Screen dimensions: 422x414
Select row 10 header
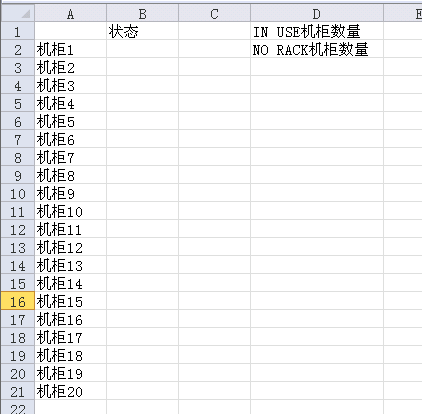tap(18, 193)
